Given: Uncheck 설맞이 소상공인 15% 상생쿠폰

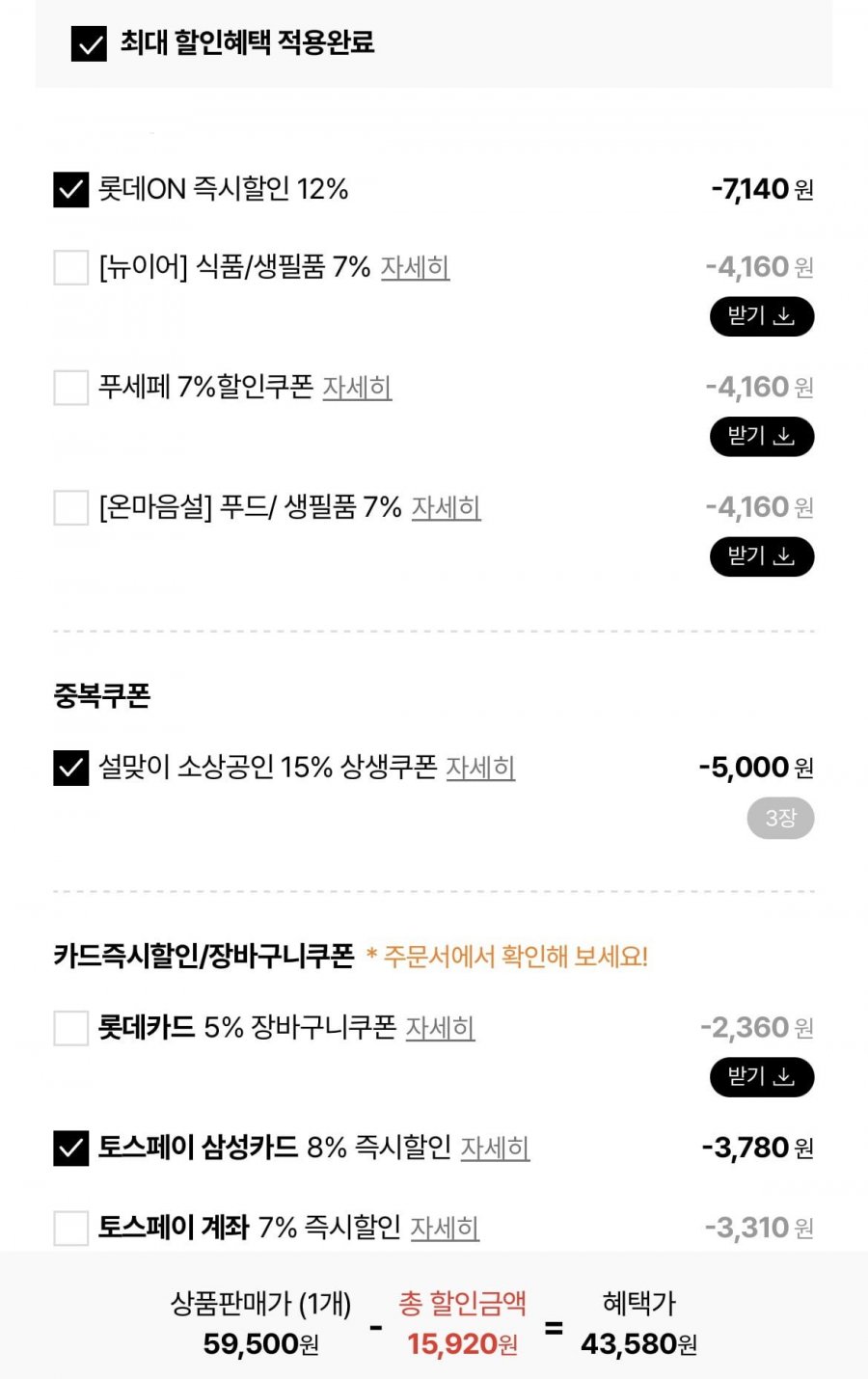Looking at the screenshot, I should [70, 768].
